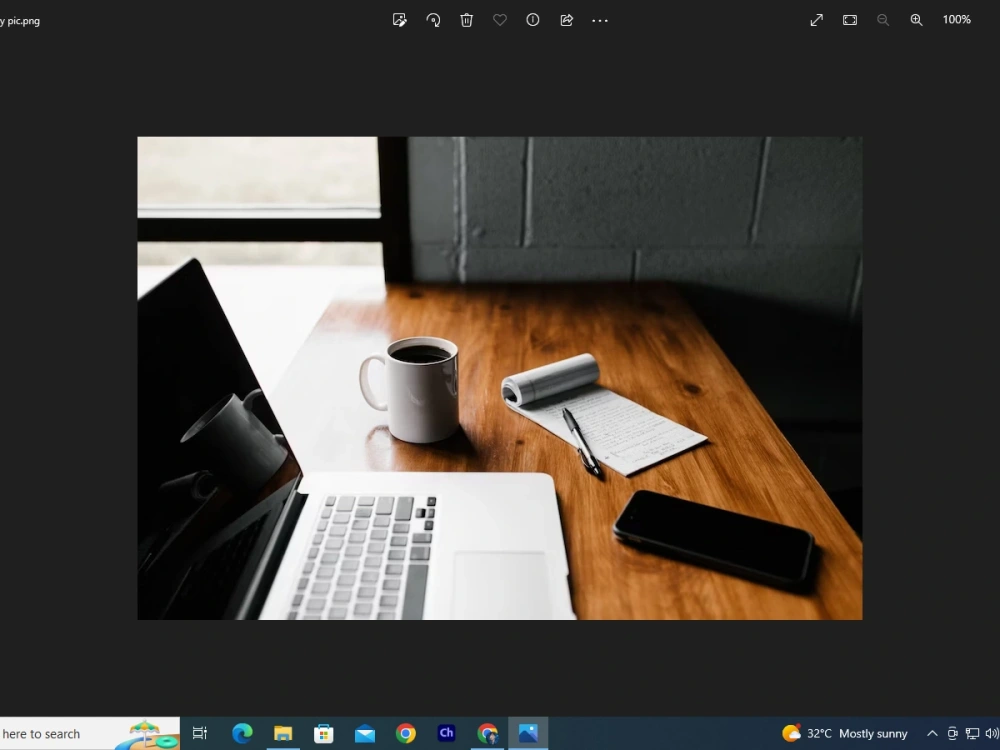Image resolution: width=1000 pixels, height=750 pixels.
Task: Launch Microsoft Edge from the taskbar
Action: [x=242, y=733]
